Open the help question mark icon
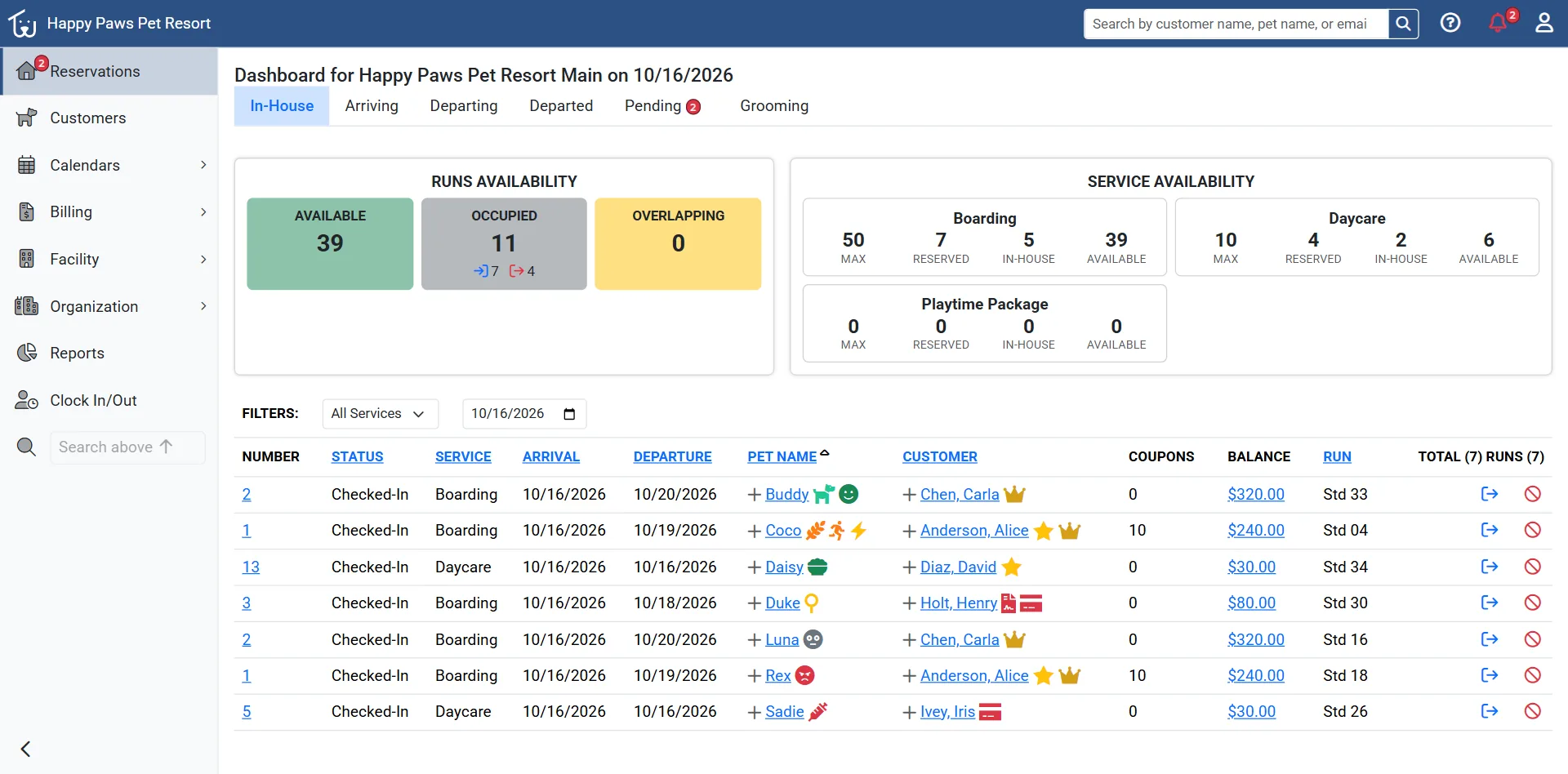The width and height of the screenshot is (1568, 774). coord(1450,23)
